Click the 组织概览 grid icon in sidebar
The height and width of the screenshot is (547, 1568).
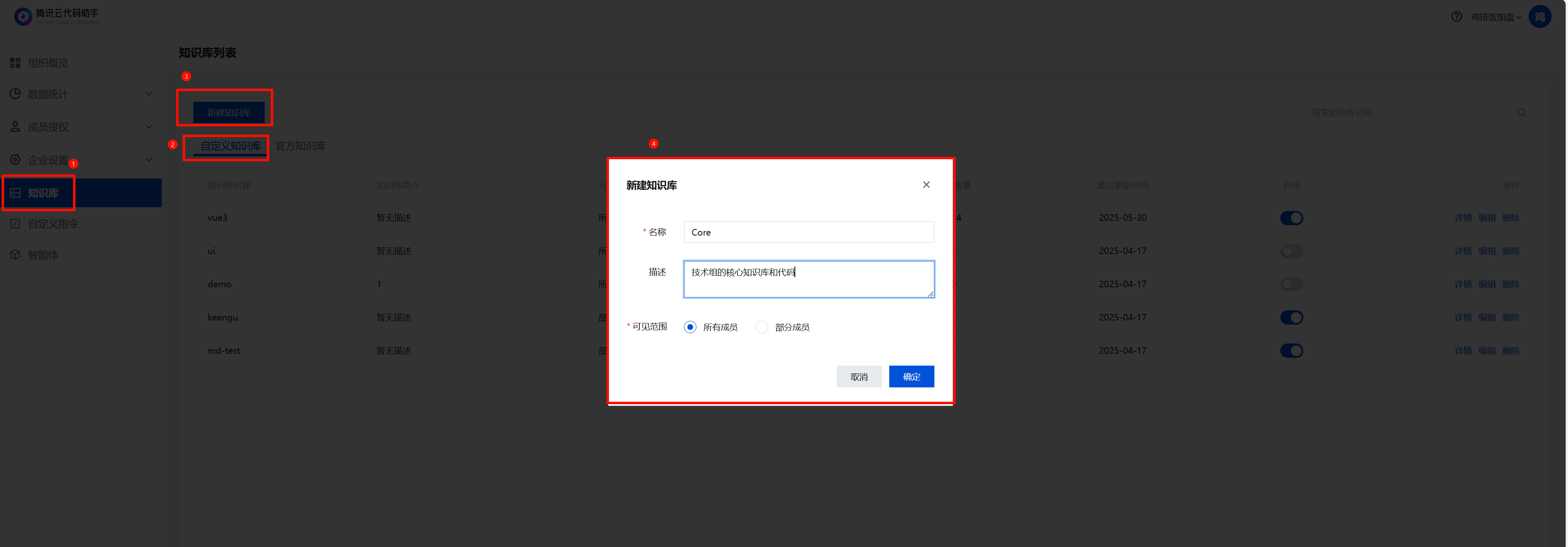click(x=15, y=63)
